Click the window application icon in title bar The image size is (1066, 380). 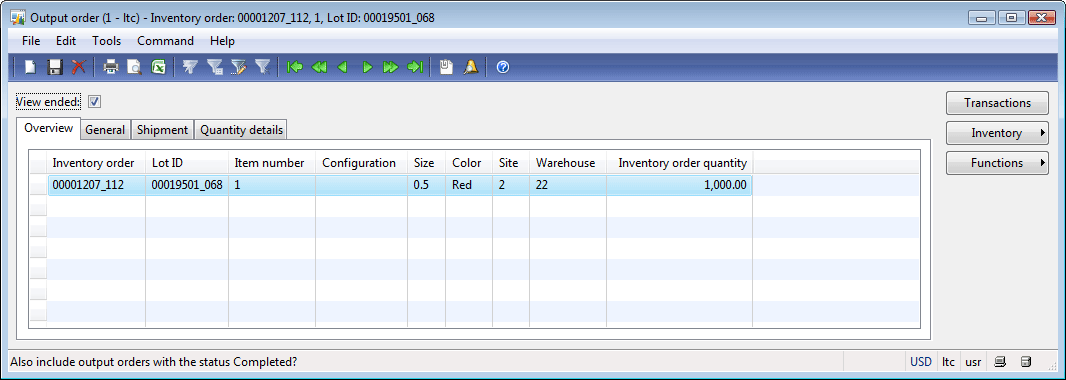coord(18,18)
